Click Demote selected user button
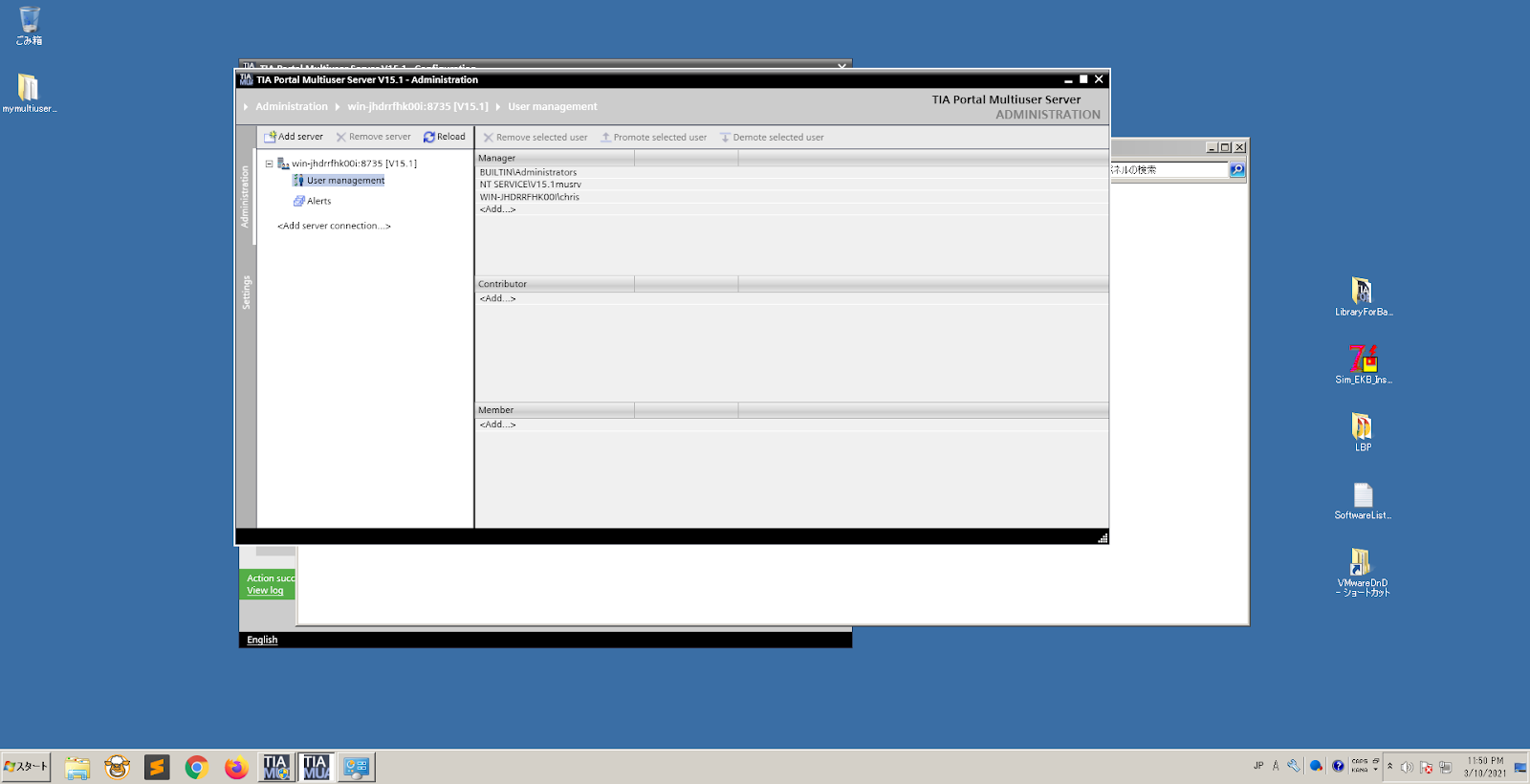This screenshot has width=1530, height=784. tap(772, 138)
